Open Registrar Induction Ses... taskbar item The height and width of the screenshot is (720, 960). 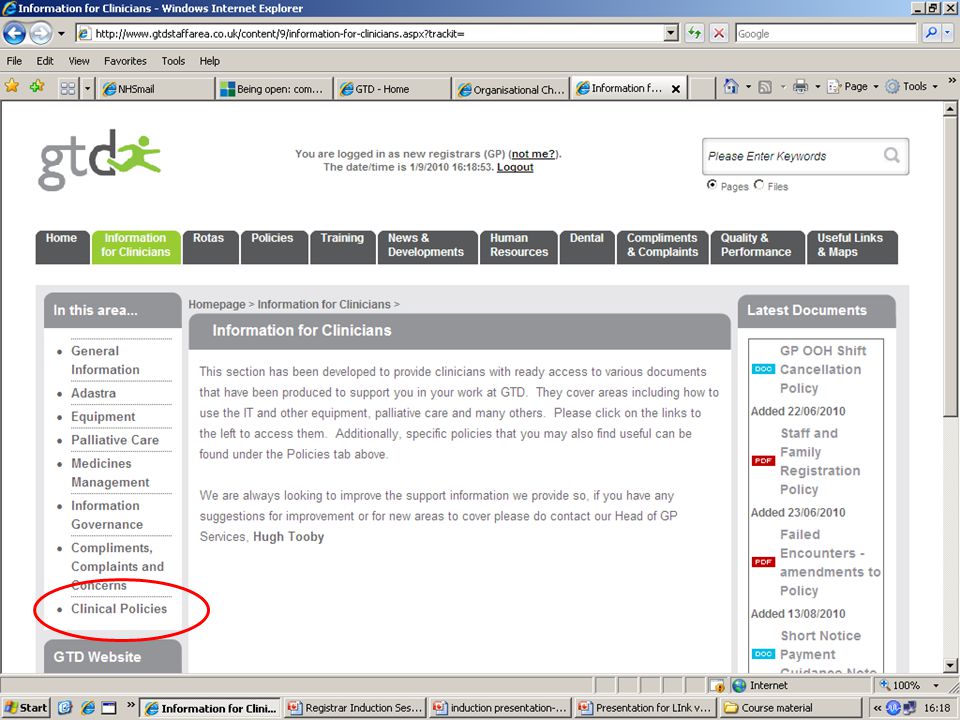click(x=356, y=708)
